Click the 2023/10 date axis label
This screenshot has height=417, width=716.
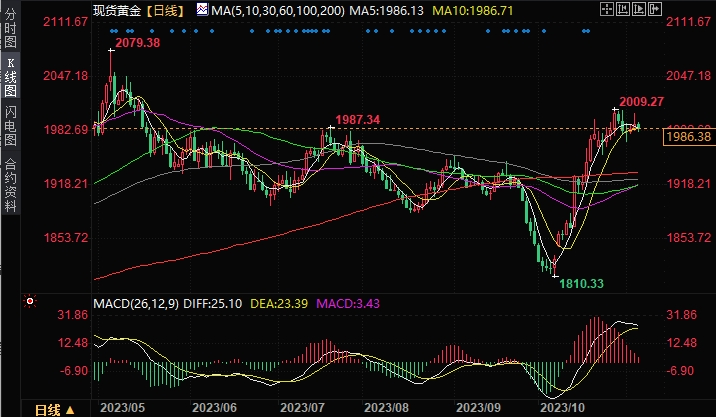coord(562,407)
